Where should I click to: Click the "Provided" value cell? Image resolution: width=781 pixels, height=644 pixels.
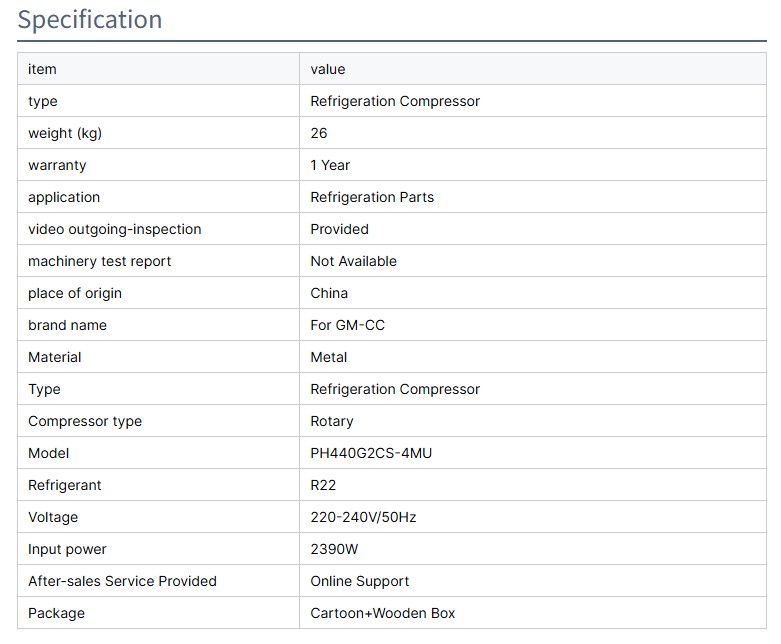click(x=340, y=229)
